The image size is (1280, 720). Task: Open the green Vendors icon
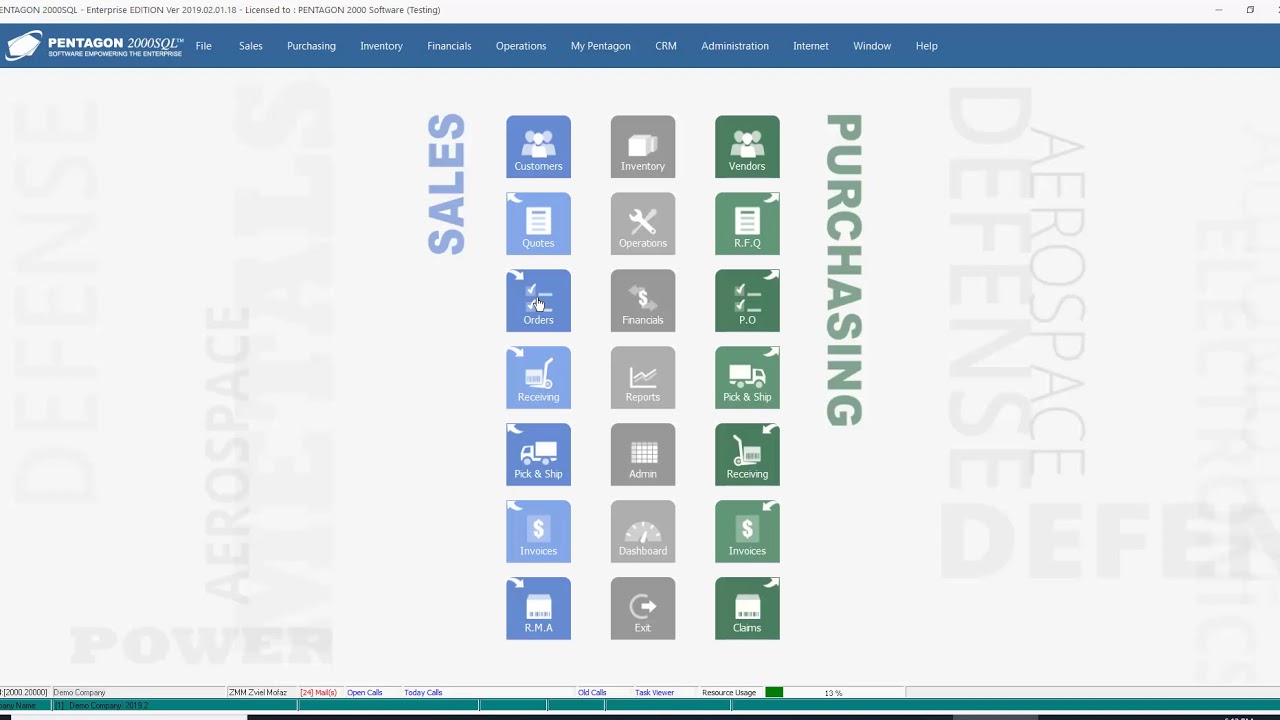[x=747, y=147]
